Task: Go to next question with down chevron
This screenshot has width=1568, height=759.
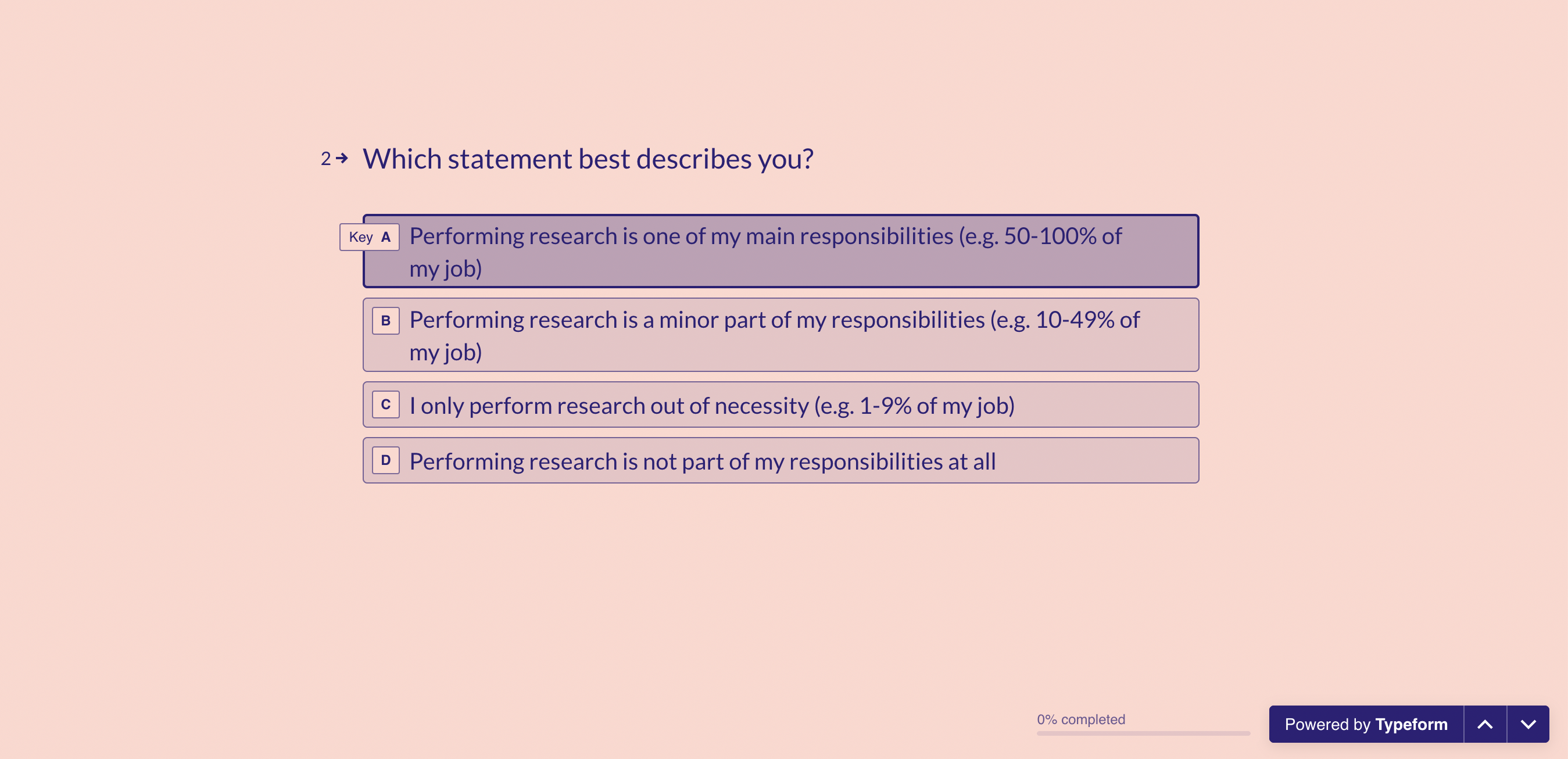Action: pos(1528,724)
